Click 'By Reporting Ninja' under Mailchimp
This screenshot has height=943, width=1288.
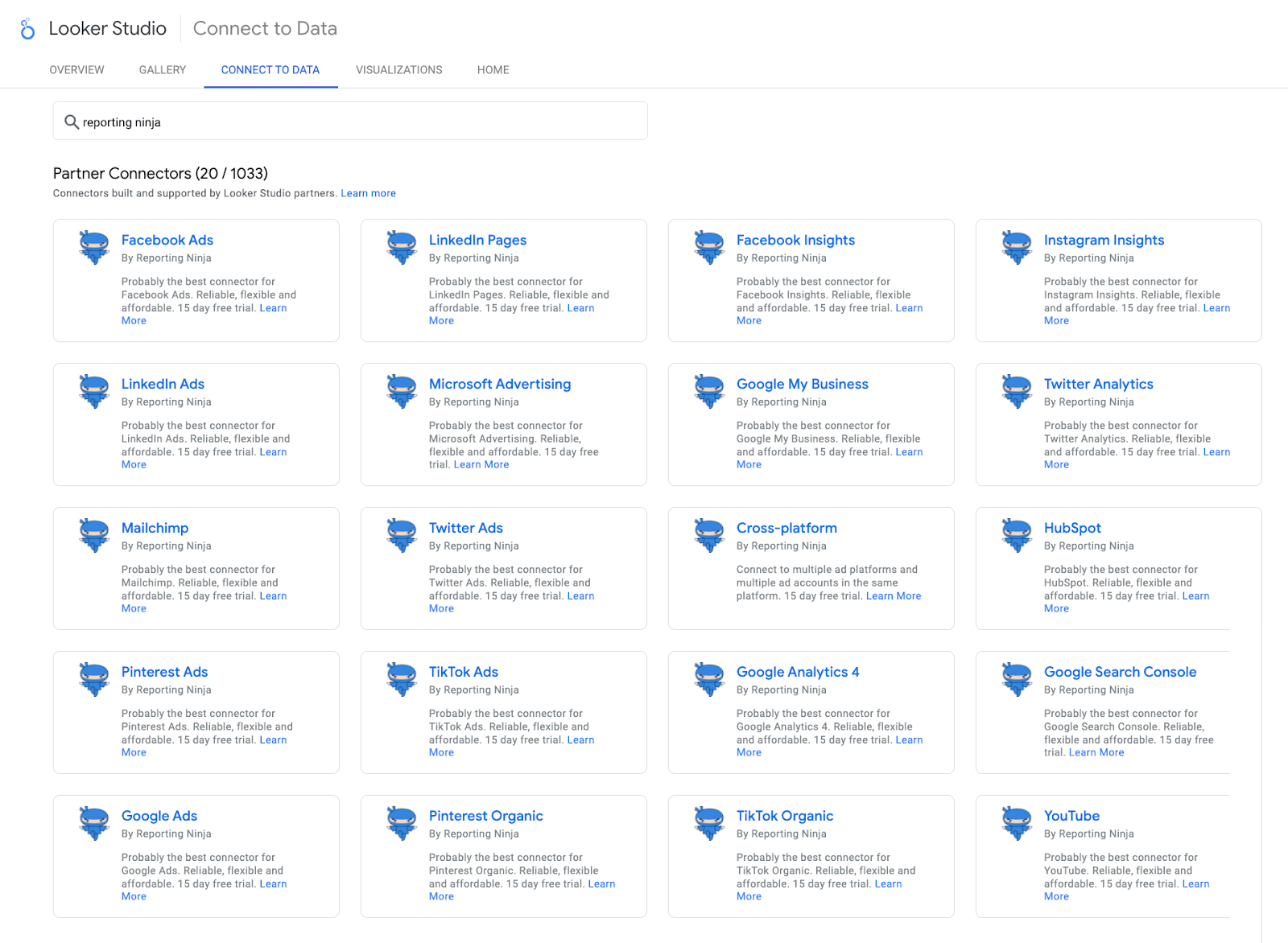[167, 546]
